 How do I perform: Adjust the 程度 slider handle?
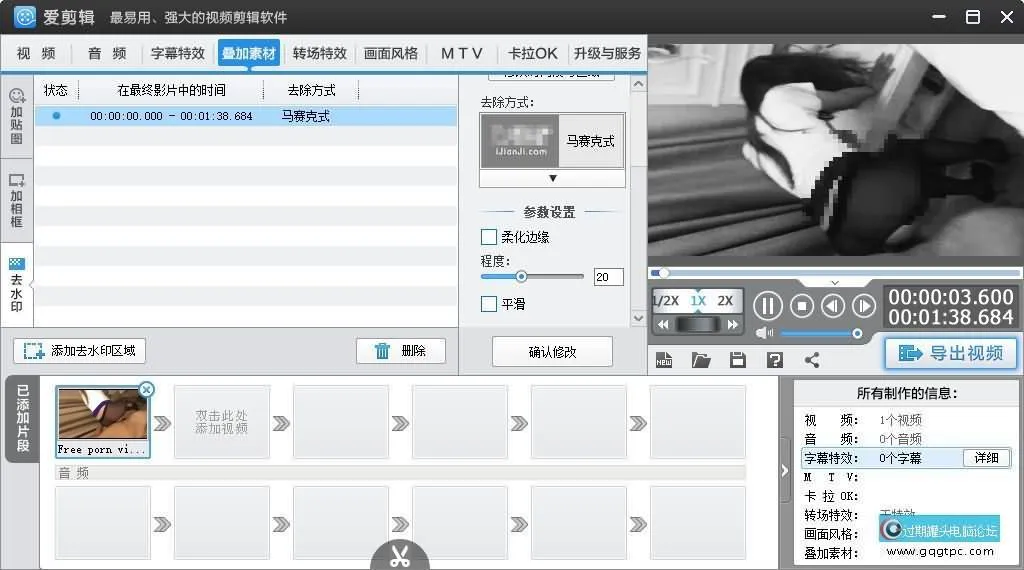pos(521,277)
